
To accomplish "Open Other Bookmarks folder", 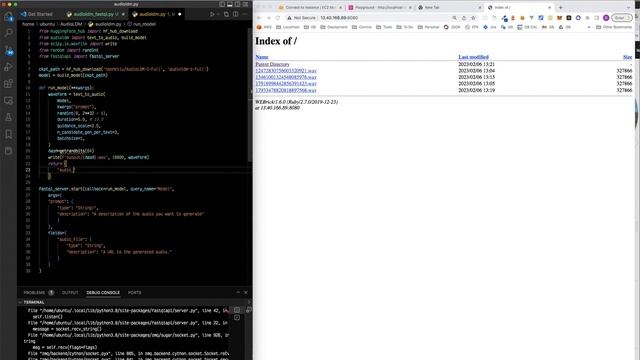I will click(614, 27).
